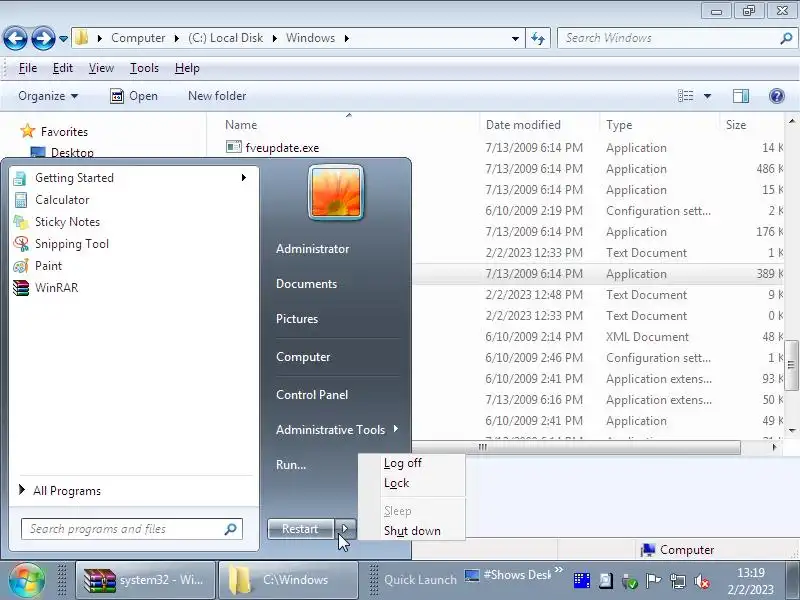This screenshot has width=800, height=600.
Task: Launch Paint from Start menu
Action: [48, 266]
